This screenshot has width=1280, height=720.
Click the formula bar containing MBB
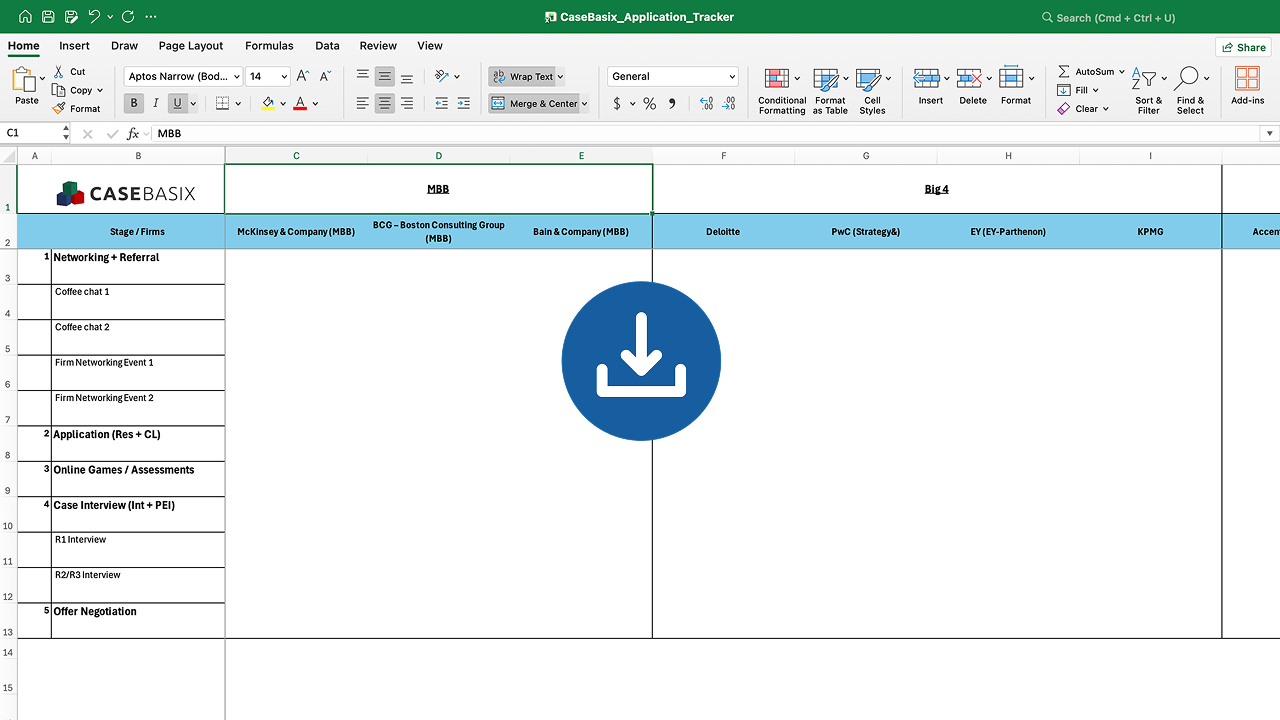tap(708, 133)
